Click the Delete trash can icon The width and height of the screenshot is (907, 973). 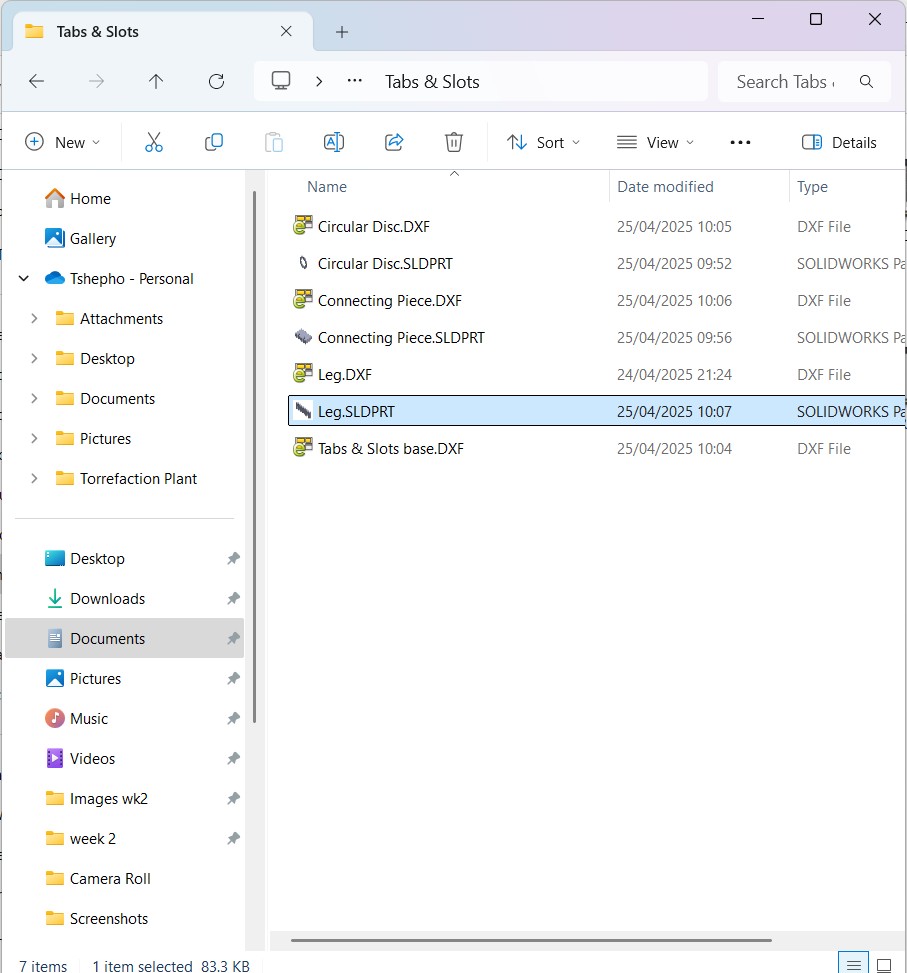click(454, 142)
